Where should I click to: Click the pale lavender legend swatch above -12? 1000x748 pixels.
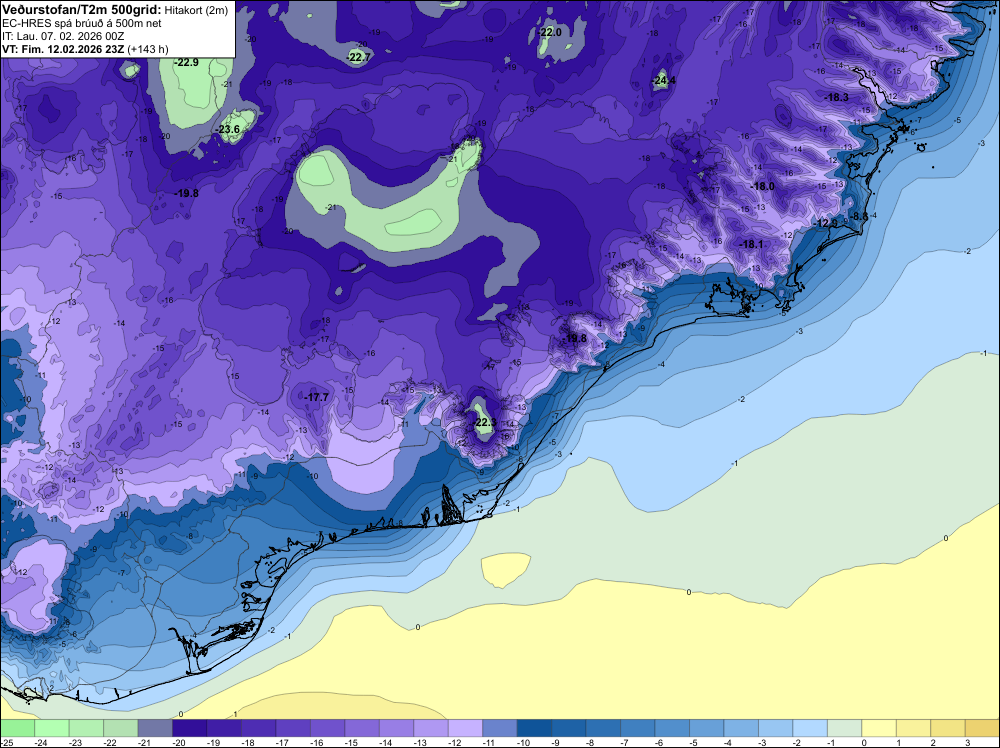pyautogui.click(x=465, y=728)
